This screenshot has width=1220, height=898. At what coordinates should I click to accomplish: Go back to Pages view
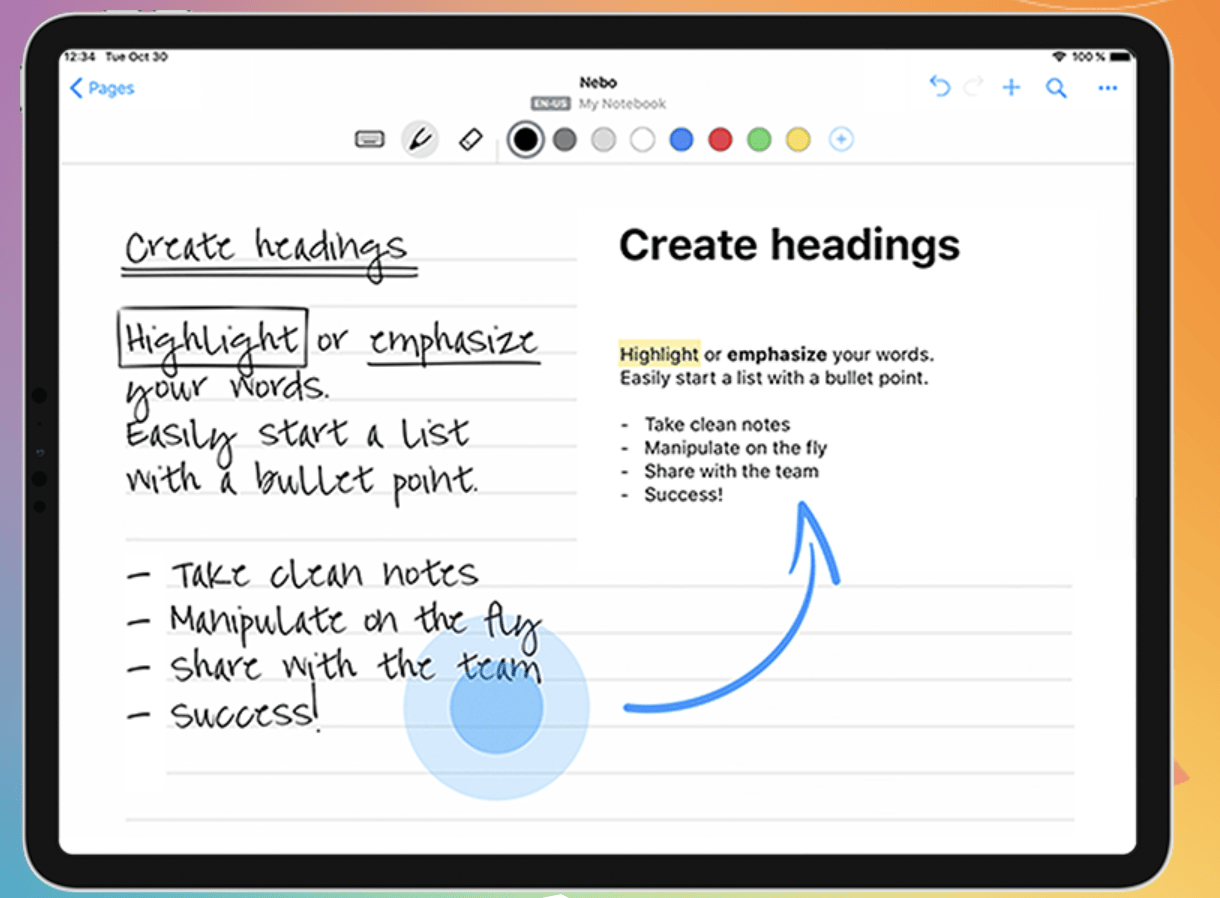pyautogui.click(x=100, y=88)
